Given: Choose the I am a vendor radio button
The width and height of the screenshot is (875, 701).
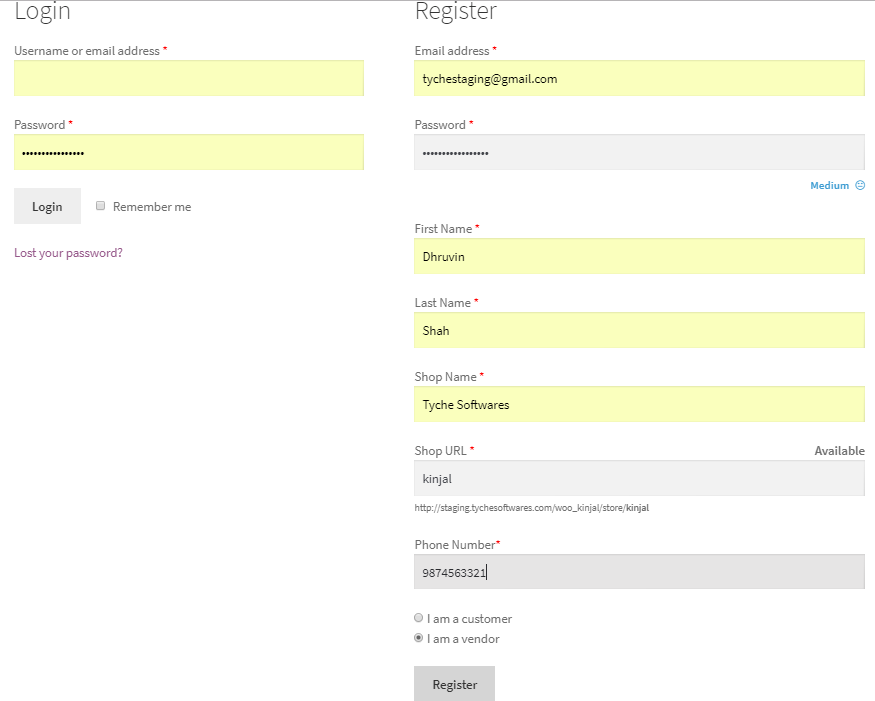Looking at the screenshot, I should (x=419, y=638).
